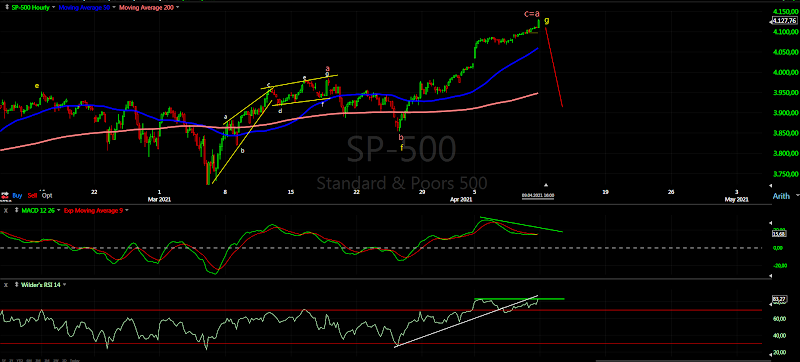Click the Opt button
The width and height of the screenshot is (800, 362).
pos(47,195)
